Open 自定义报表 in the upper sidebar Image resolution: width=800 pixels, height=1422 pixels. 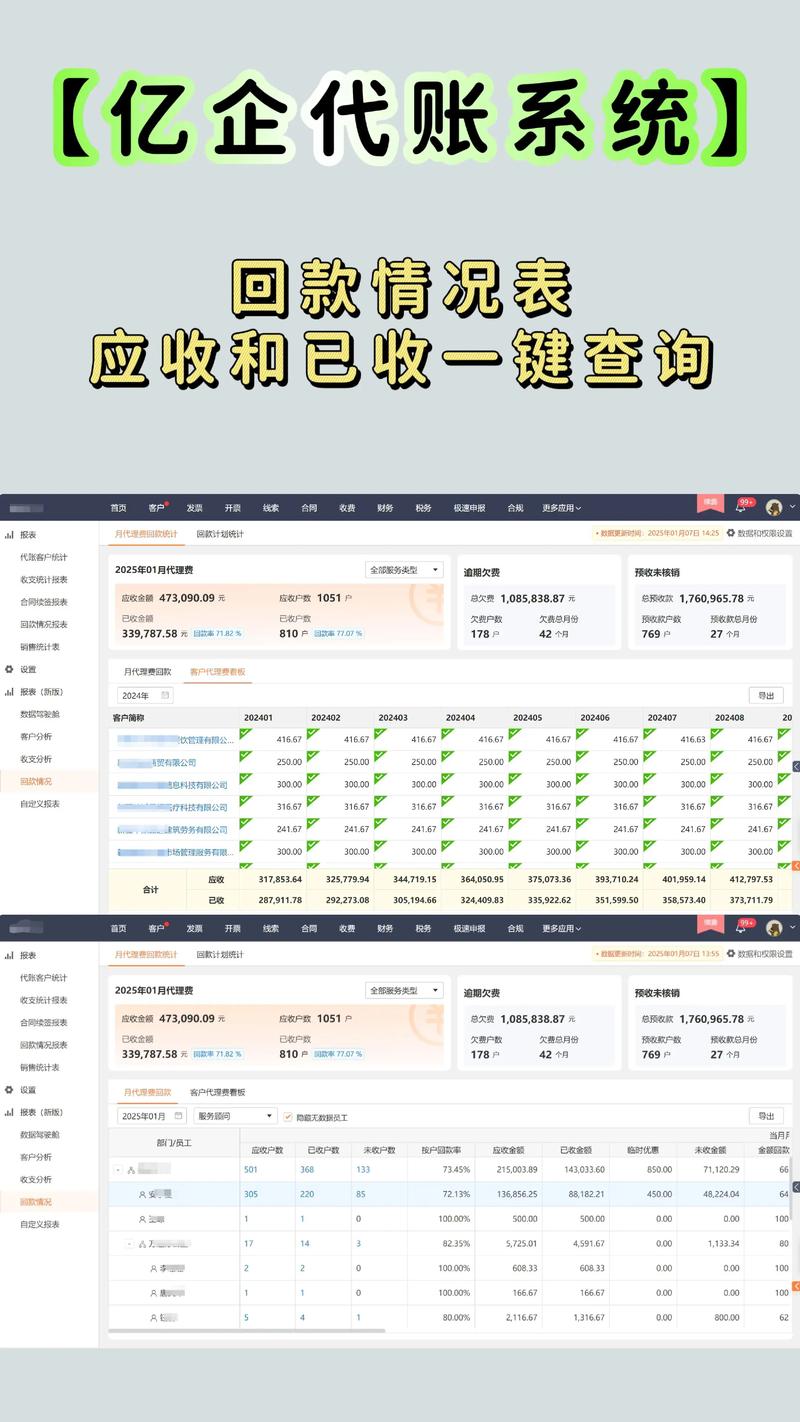tap(40, 804)
